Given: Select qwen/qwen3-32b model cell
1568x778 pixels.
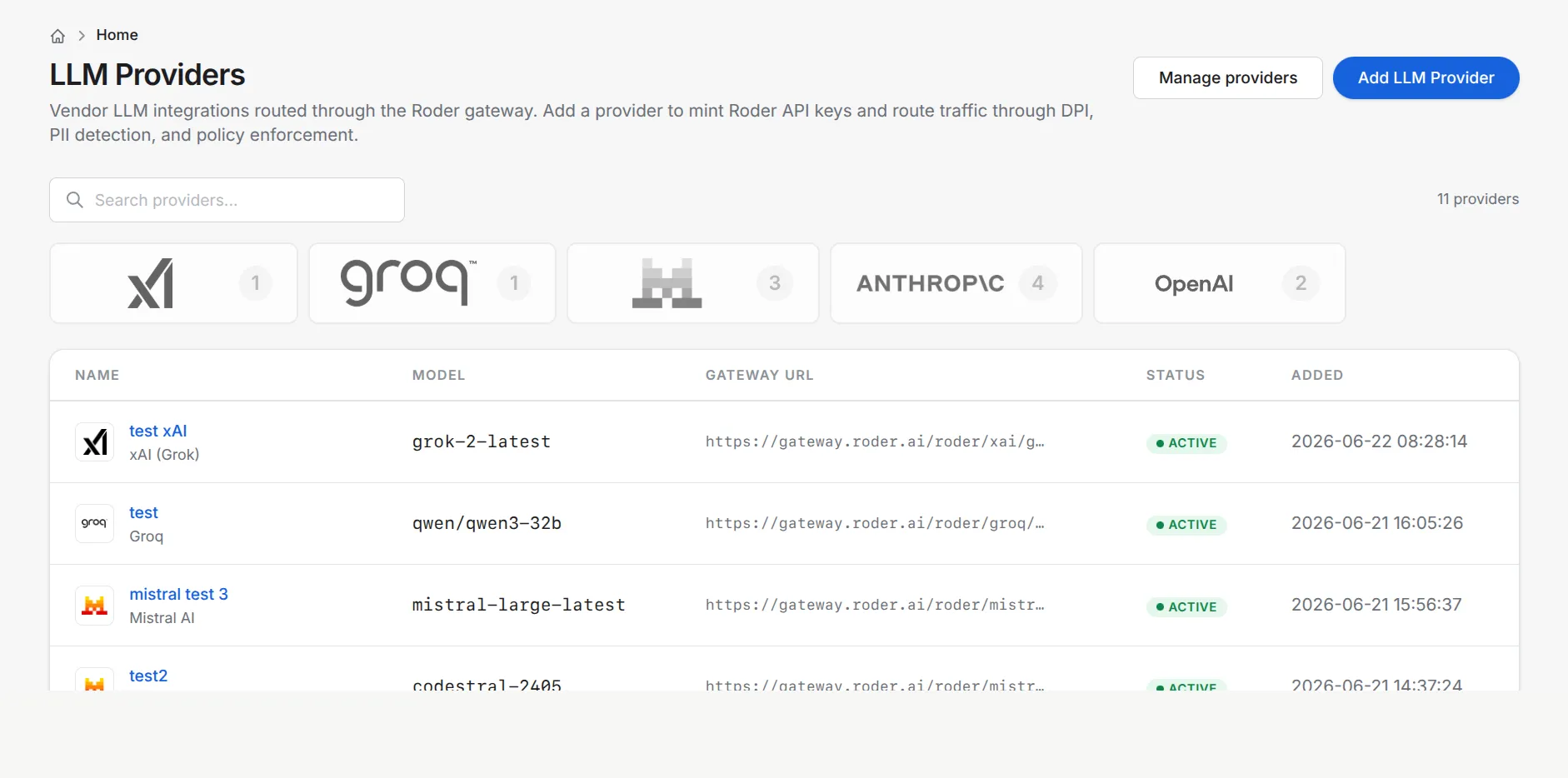Looking at the screenshot, I should click(487, 523).
